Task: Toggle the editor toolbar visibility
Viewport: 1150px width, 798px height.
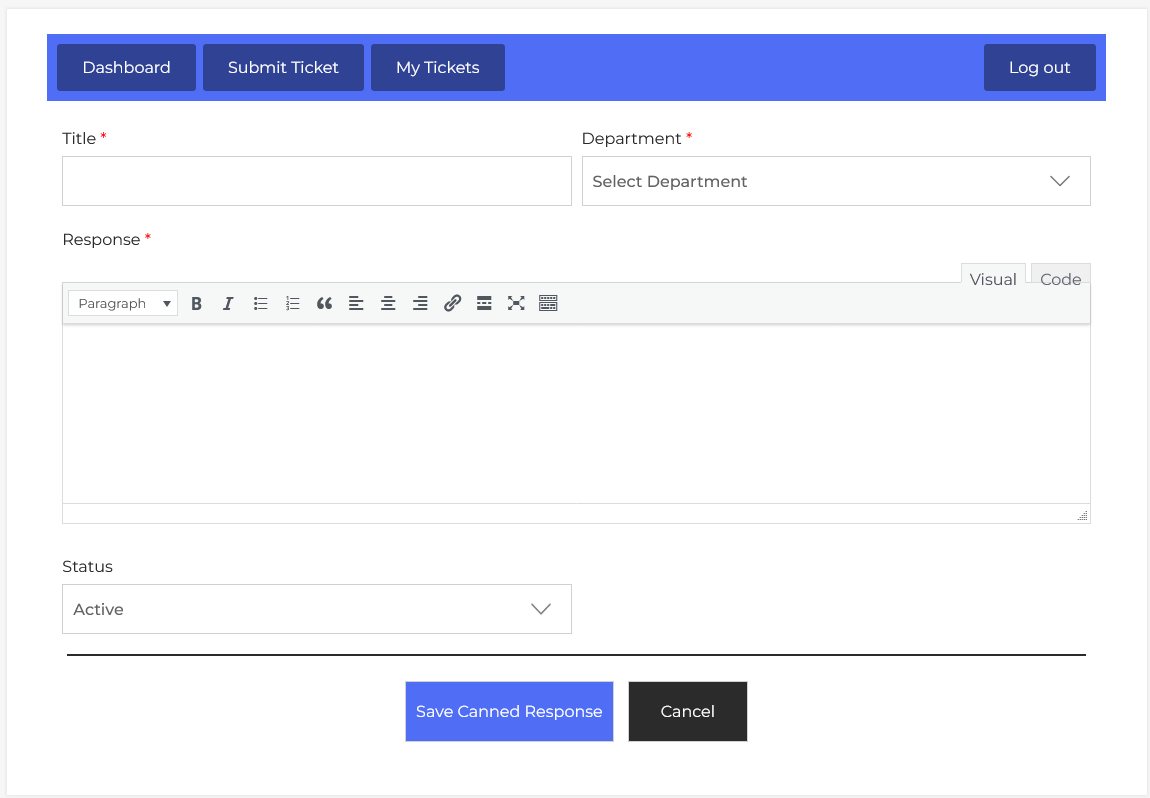Action: (548, 304)
